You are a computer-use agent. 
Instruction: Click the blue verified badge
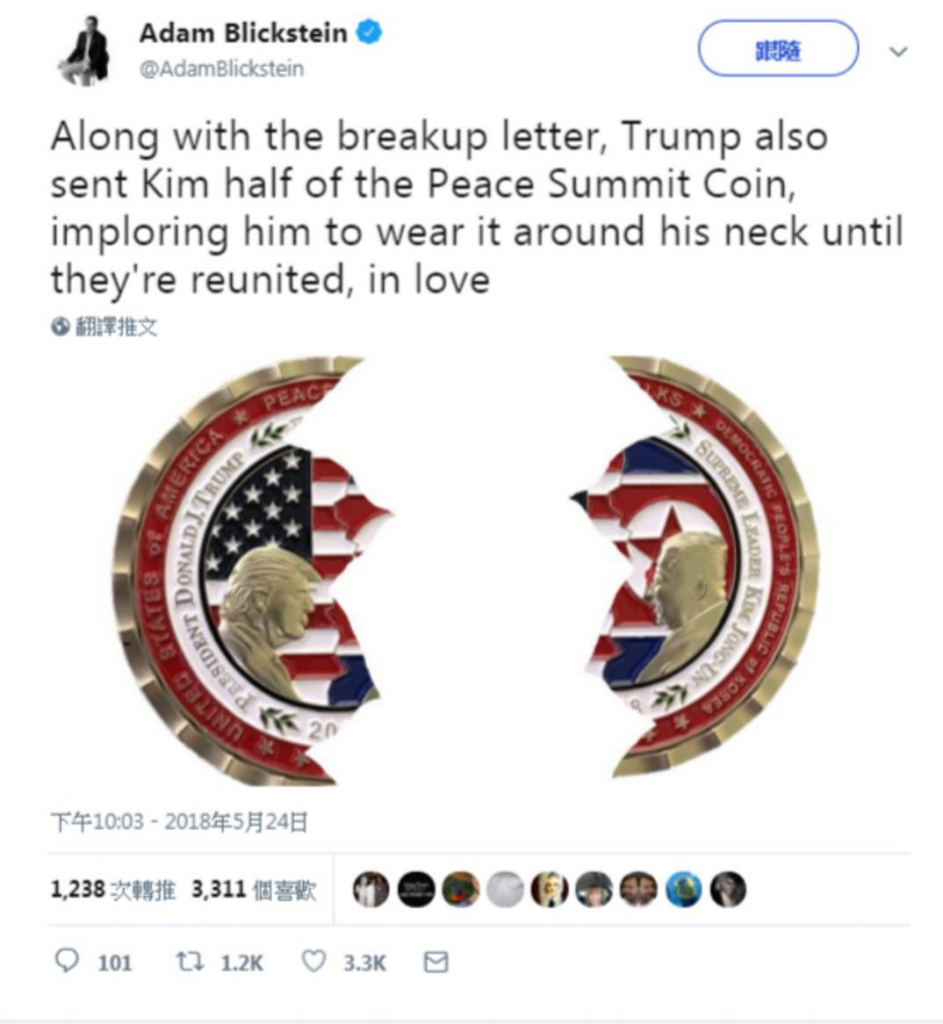coord(369,32)
